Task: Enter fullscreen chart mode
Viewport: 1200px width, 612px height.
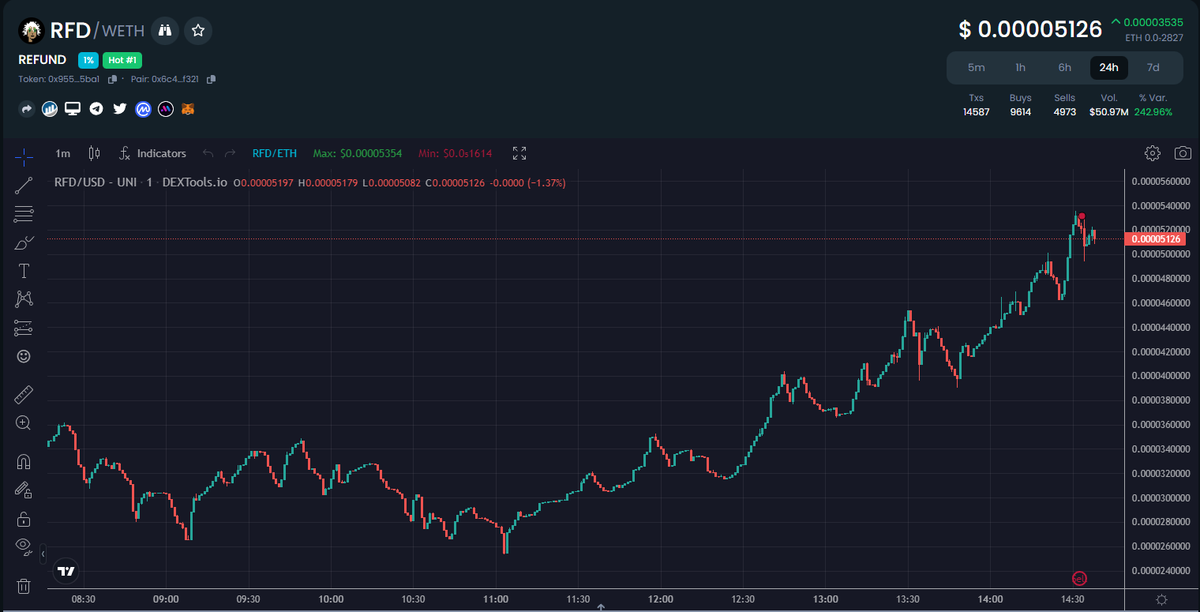Action: coord(519,153)
